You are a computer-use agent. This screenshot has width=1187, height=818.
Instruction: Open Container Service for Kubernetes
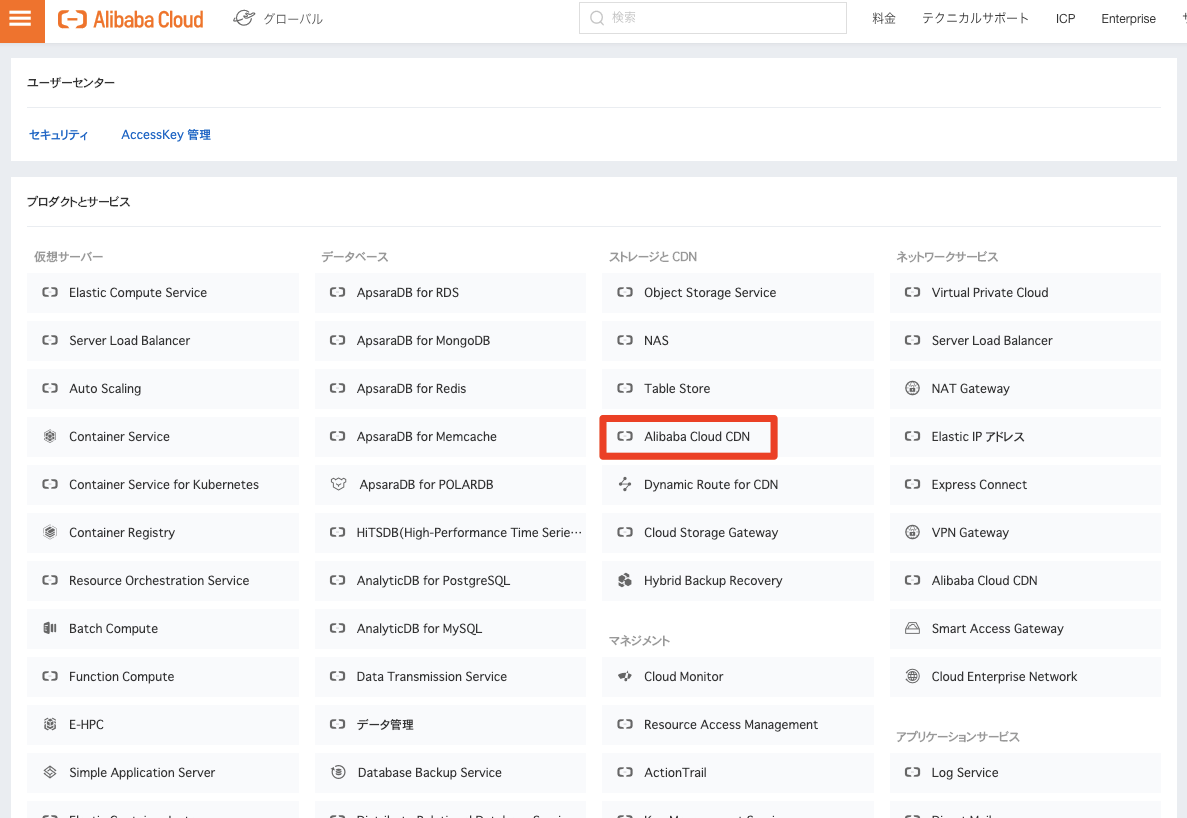tap(163, 484)
